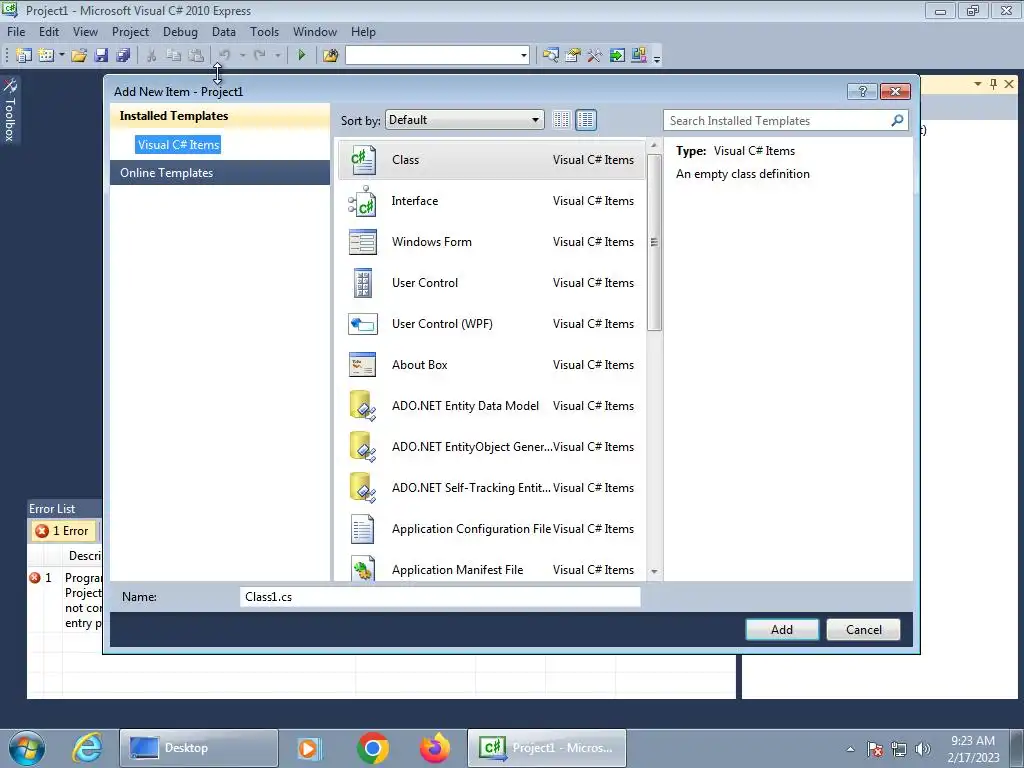Image resolution: width=1024 pixels, height=768 pixels.
Task: Switch to medium icons view
Action: coord(586,120)
